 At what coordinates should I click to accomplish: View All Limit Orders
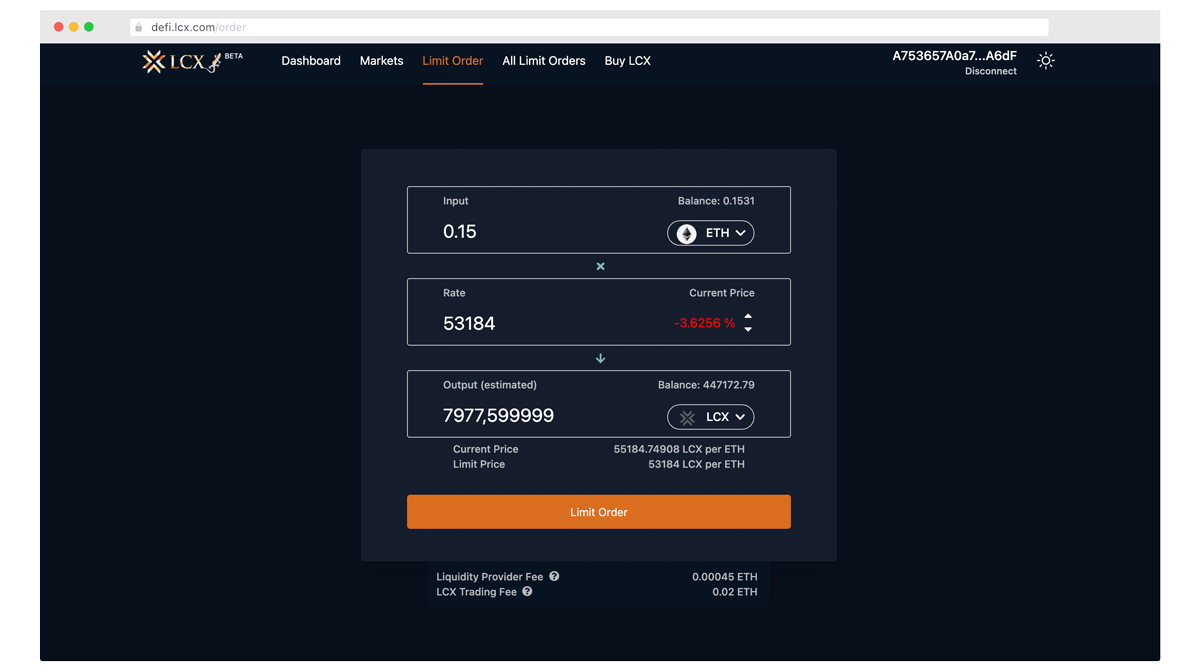544,61
